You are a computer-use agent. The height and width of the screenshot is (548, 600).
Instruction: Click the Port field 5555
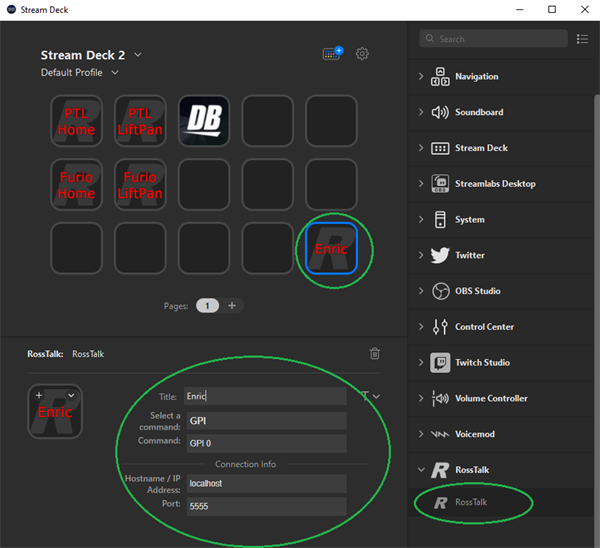pyautogui.click(x=266, y=506)
